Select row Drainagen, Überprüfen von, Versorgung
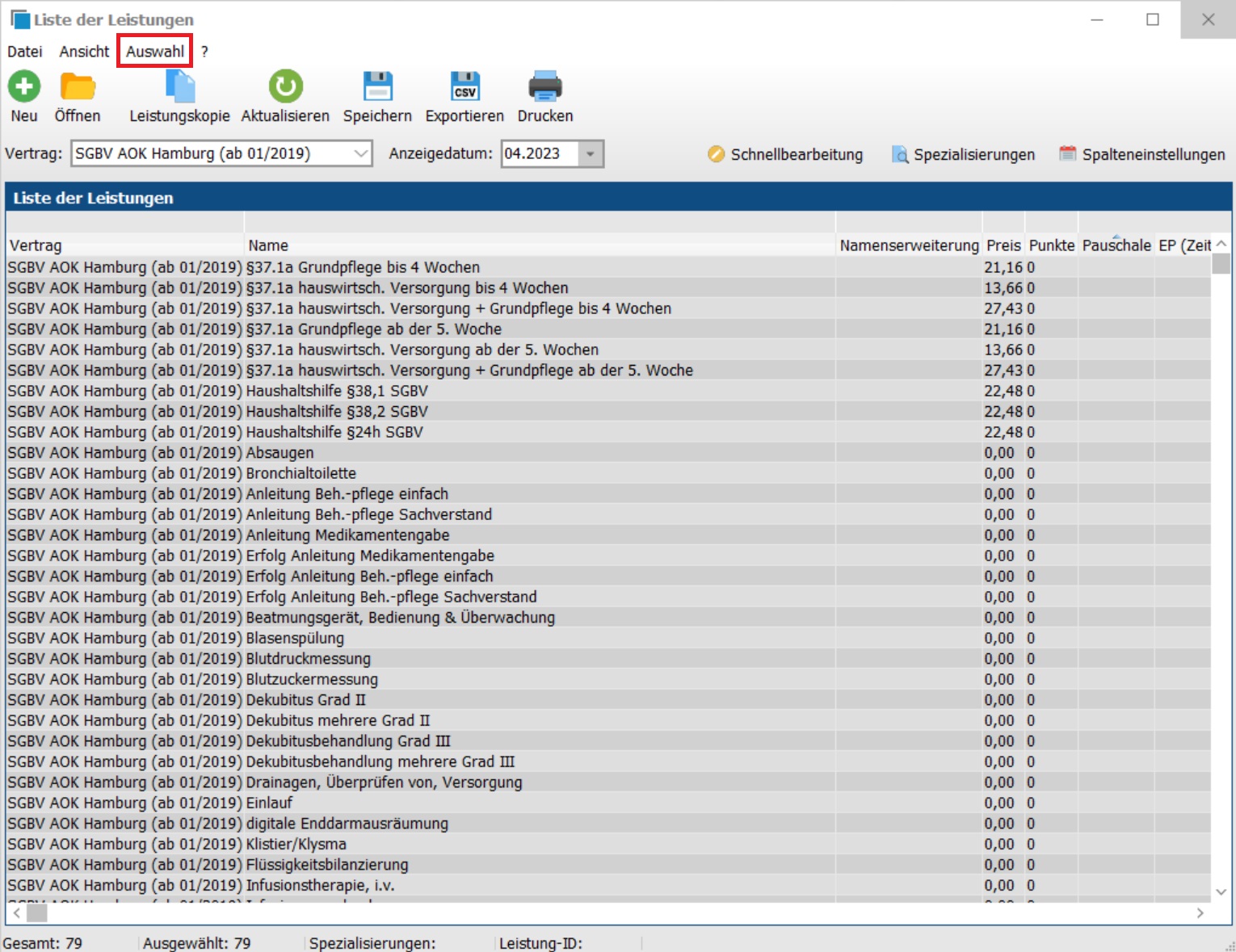1236x952 pixels. [608, 782]
